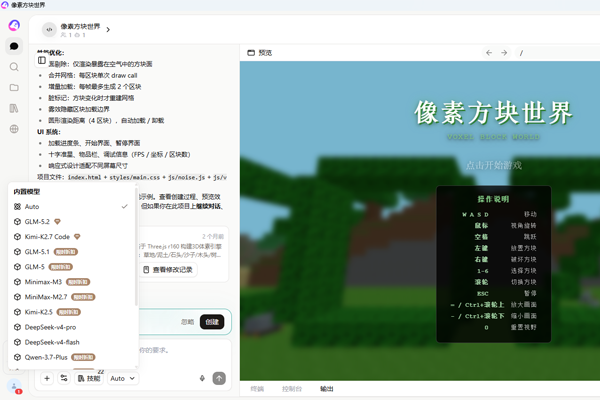600x400 pixels.
Task: Open the library books sidebar icon
Action: [x=14, y=108]
